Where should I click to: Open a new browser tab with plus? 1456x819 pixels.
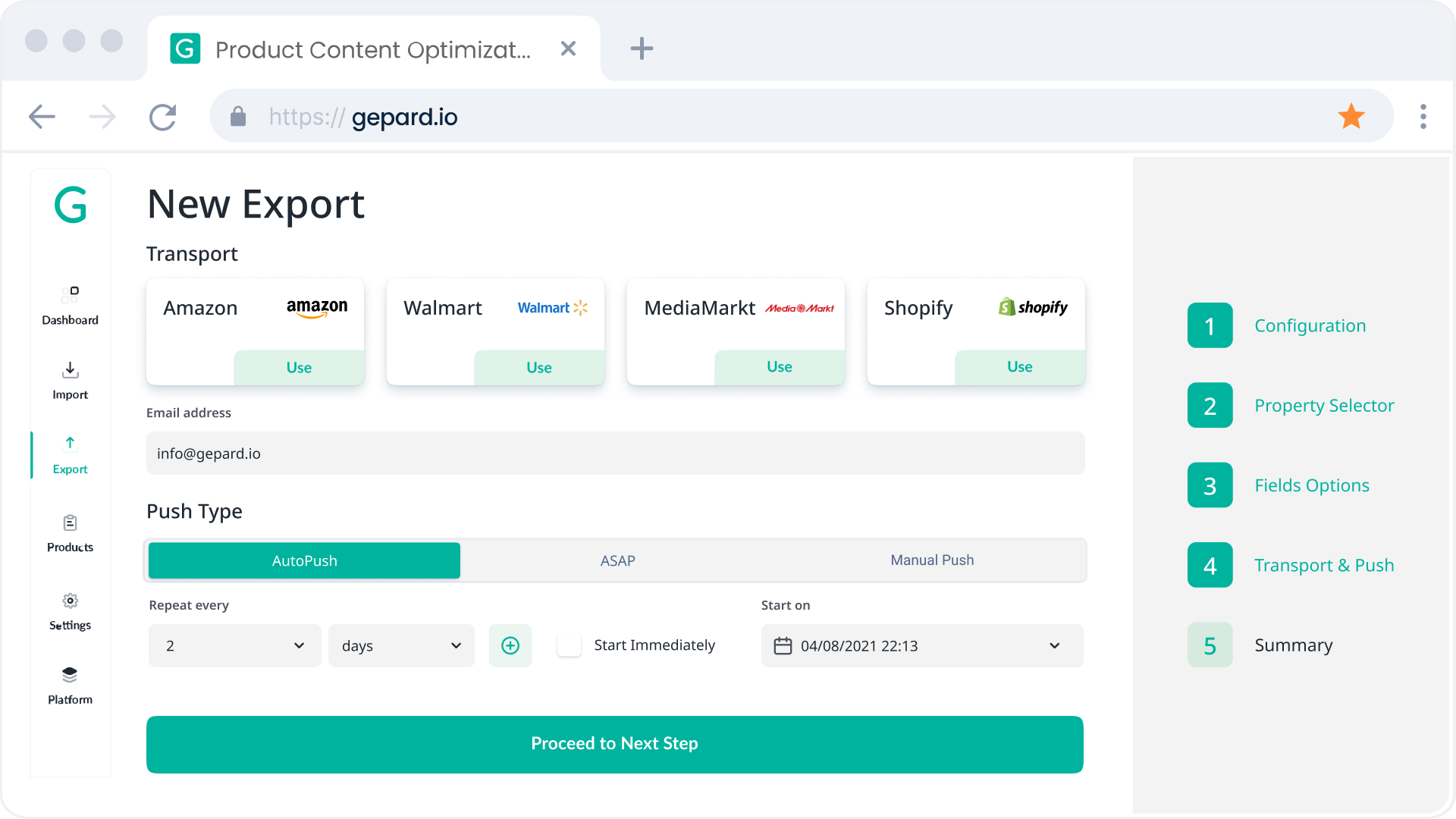642,49
